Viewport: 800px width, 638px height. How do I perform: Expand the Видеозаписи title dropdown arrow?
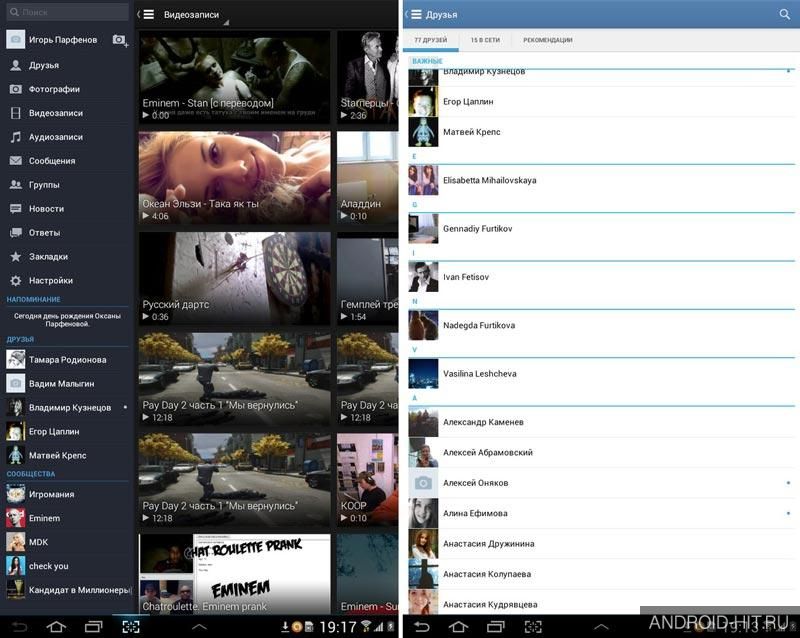226,22
